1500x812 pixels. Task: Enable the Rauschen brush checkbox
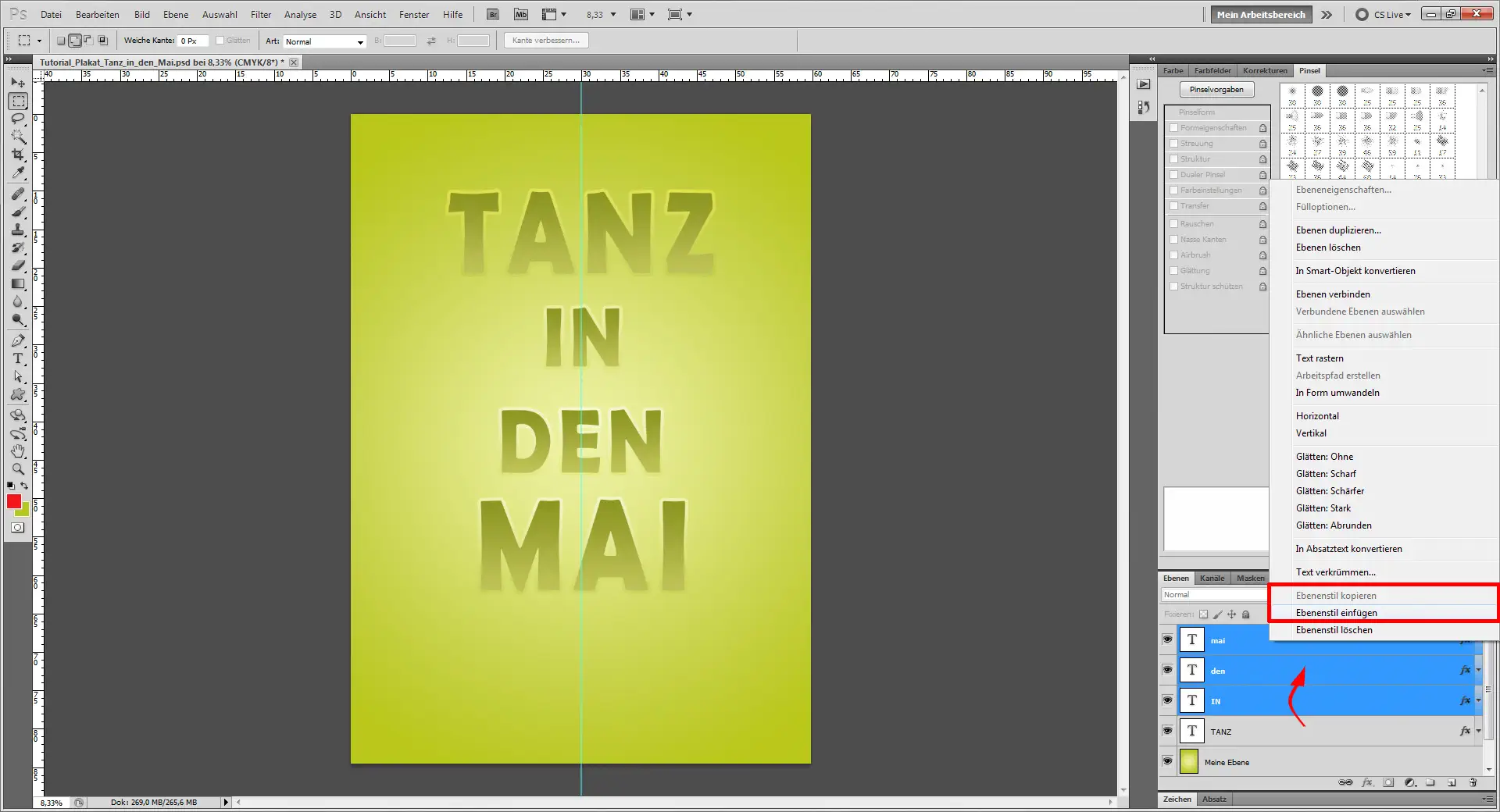coord(1173,224)
